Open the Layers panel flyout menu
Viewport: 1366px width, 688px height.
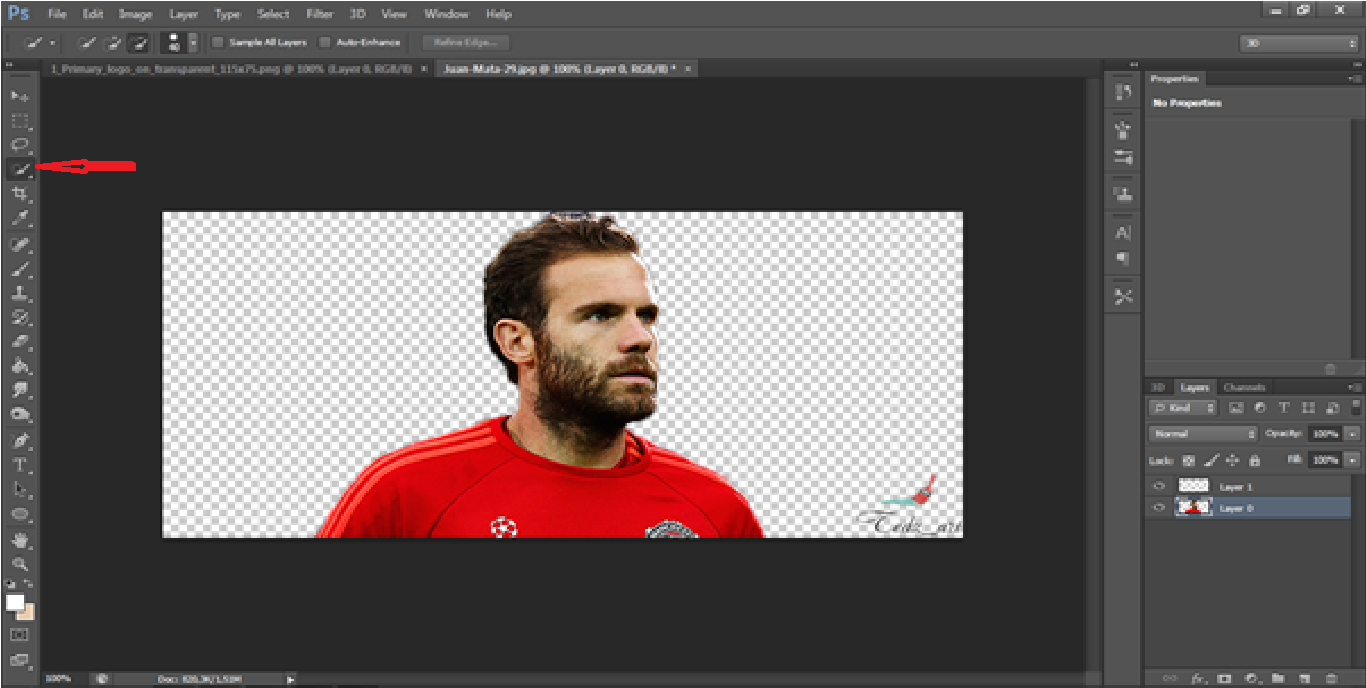tap(1355, 387)
